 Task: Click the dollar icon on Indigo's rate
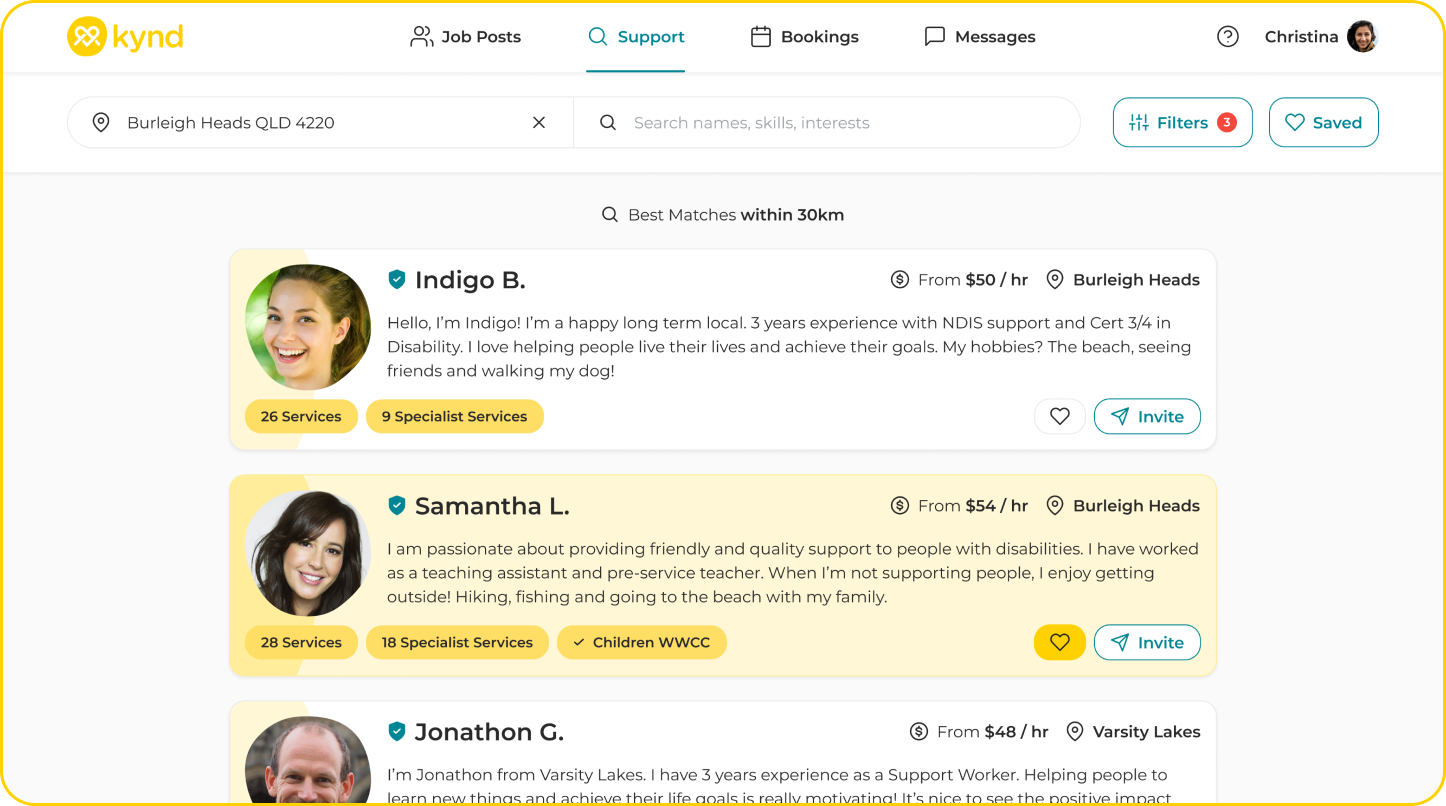[900, 280]
